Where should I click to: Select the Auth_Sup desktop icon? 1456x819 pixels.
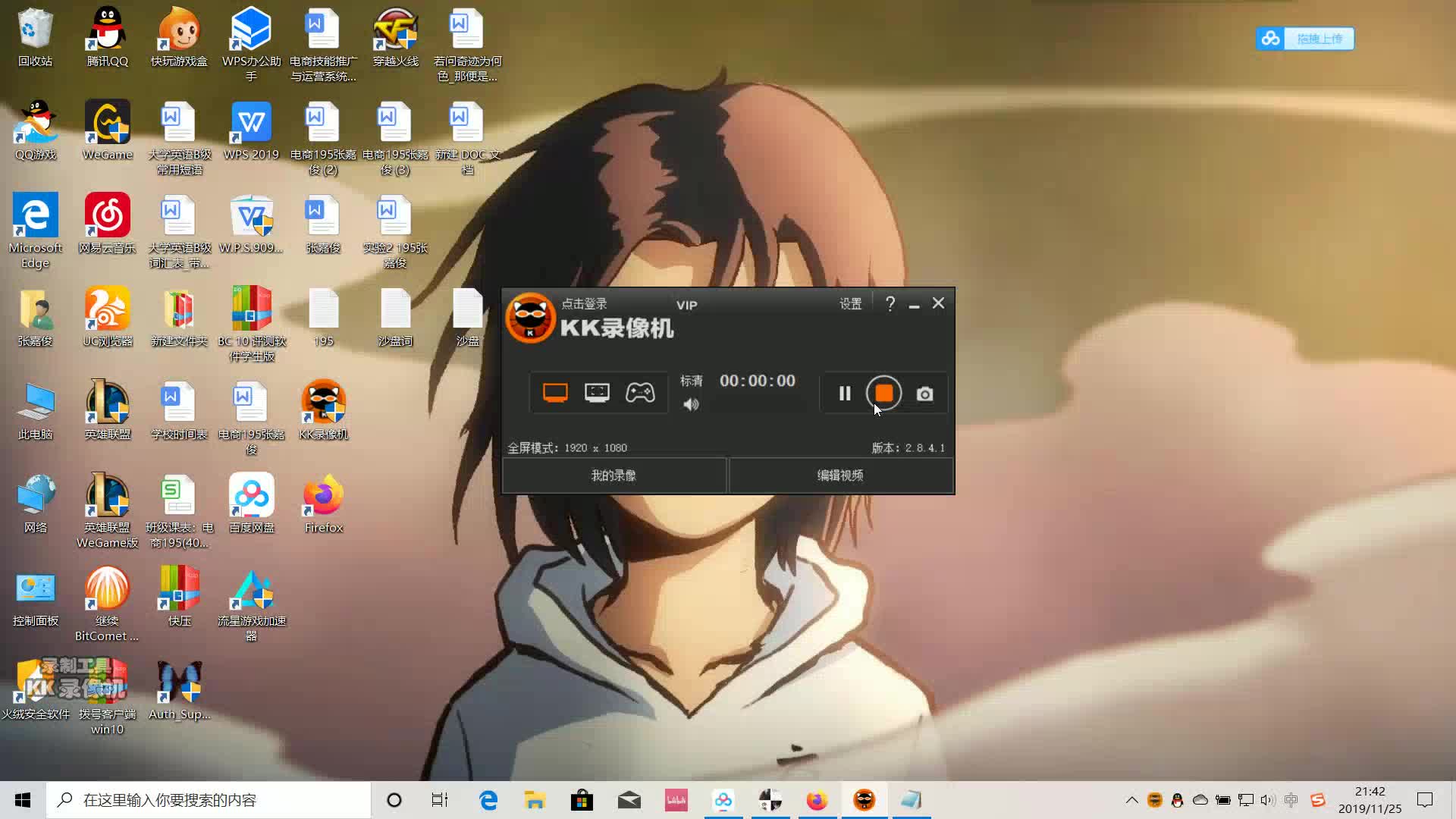pyautogui.click(x=179, y=691)
